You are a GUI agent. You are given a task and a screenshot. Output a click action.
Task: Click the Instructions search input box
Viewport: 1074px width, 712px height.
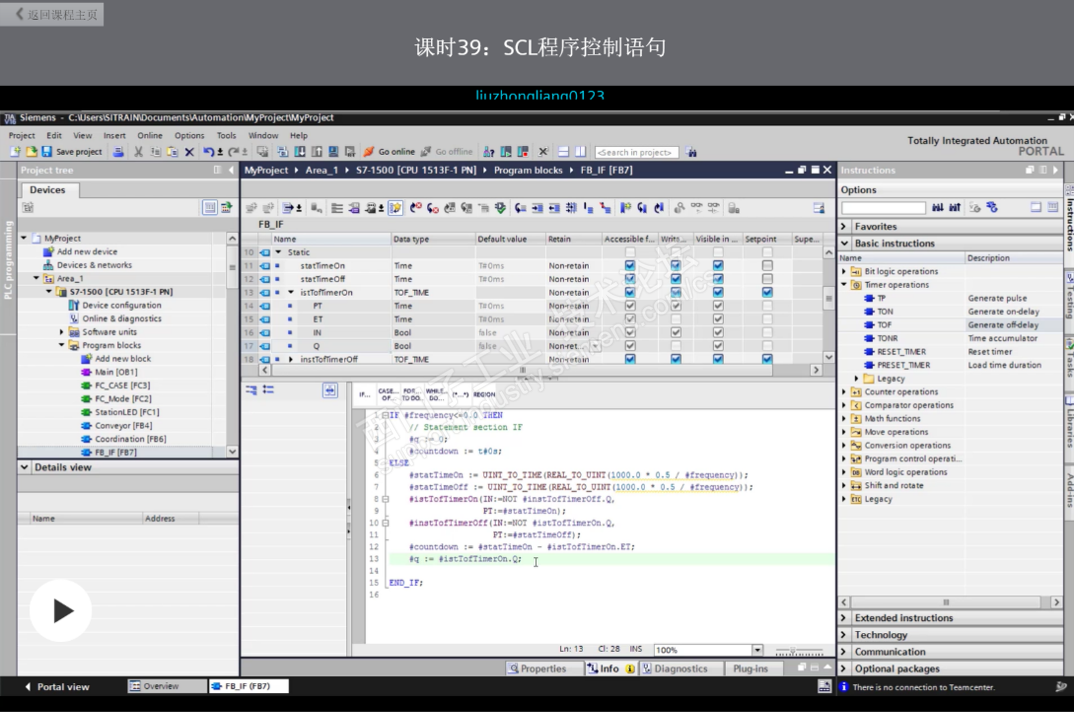(x=883, y=208)
